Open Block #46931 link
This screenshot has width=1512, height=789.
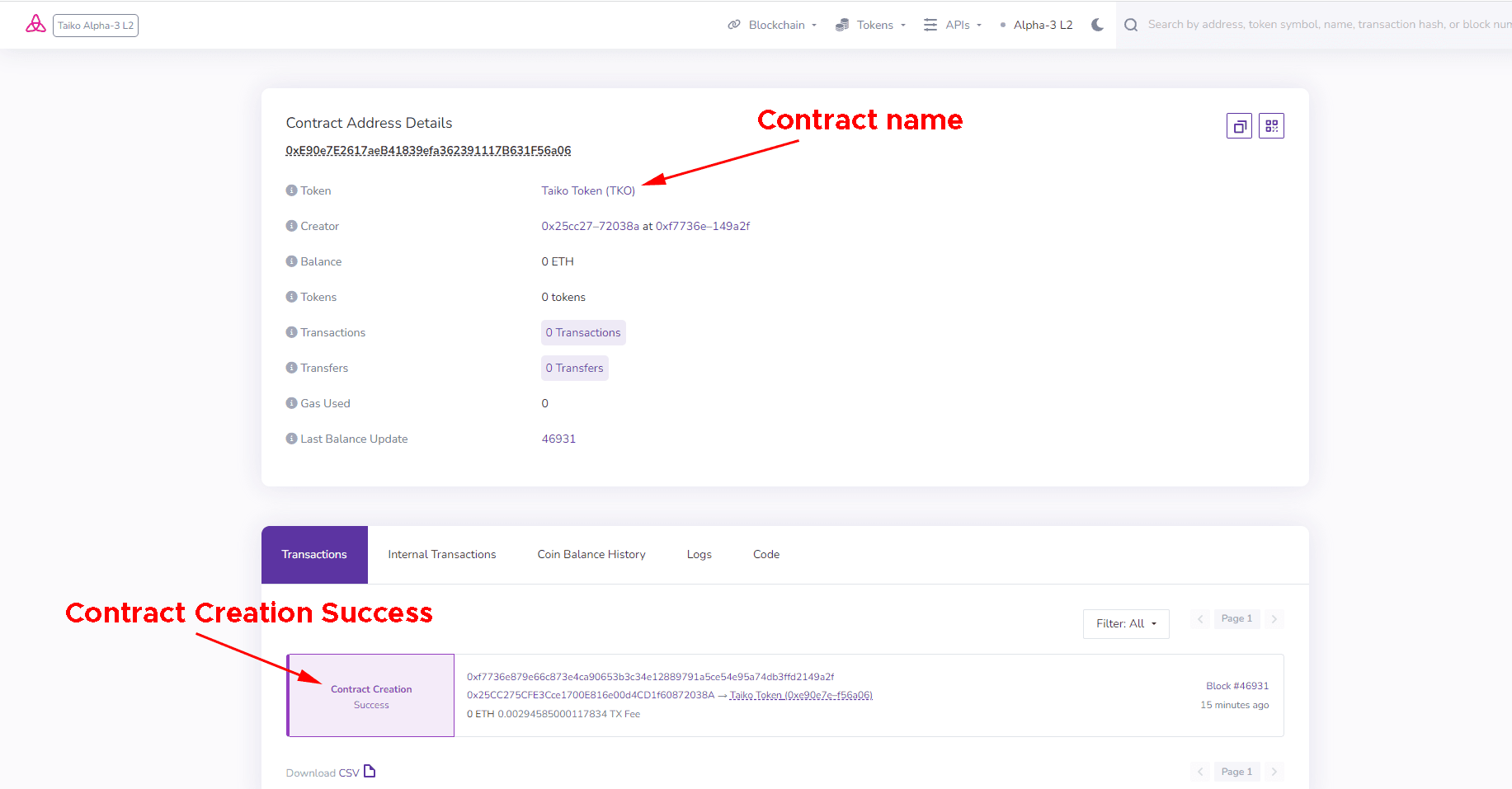[x=1237, y=686]
